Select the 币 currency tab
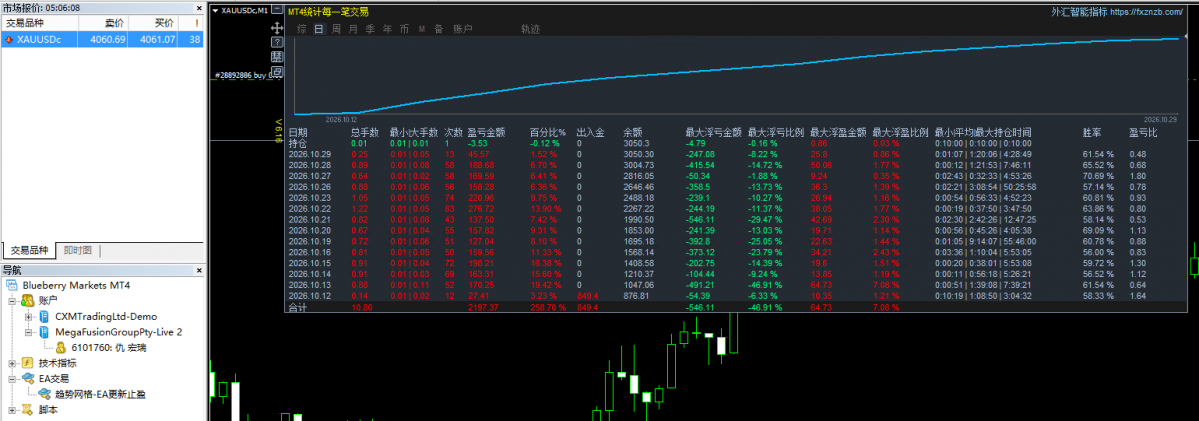Image resolution: width=1199 pixels, height=421 pixels. coord(404,29)
